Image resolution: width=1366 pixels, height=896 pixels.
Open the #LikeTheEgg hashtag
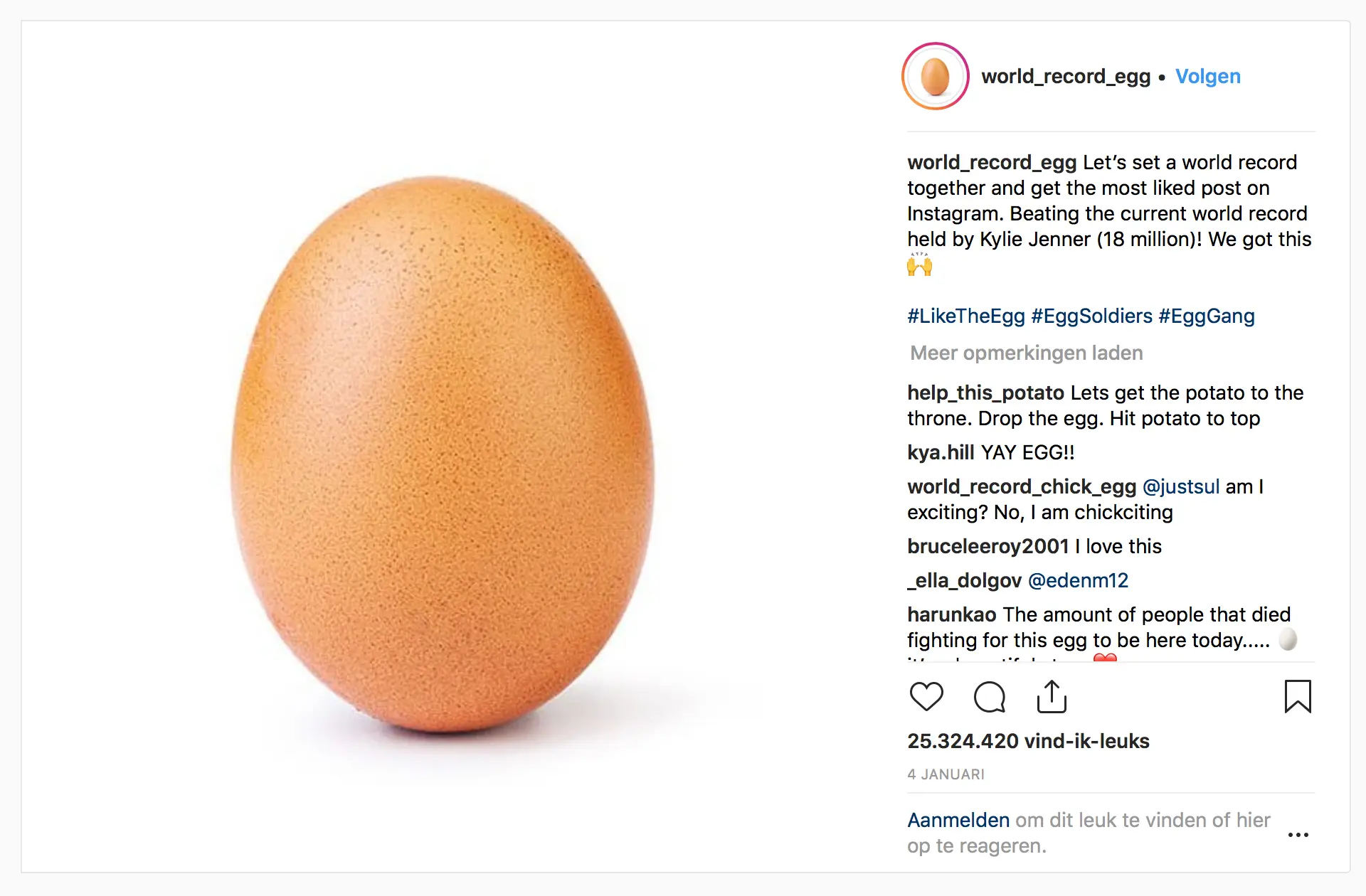pos(966,316)
